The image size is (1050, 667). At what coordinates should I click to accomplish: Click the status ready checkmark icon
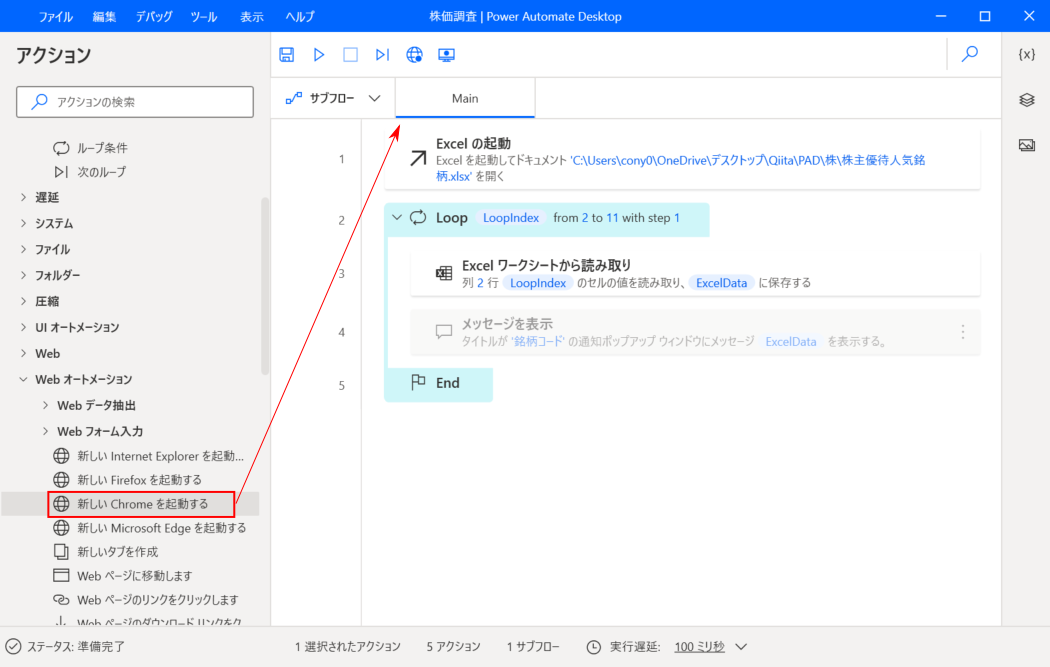click(13, 647)
